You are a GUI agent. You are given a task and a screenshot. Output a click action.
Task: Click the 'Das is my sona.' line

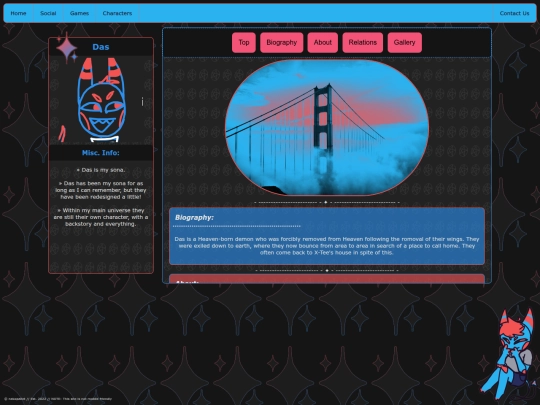[101, 170]
